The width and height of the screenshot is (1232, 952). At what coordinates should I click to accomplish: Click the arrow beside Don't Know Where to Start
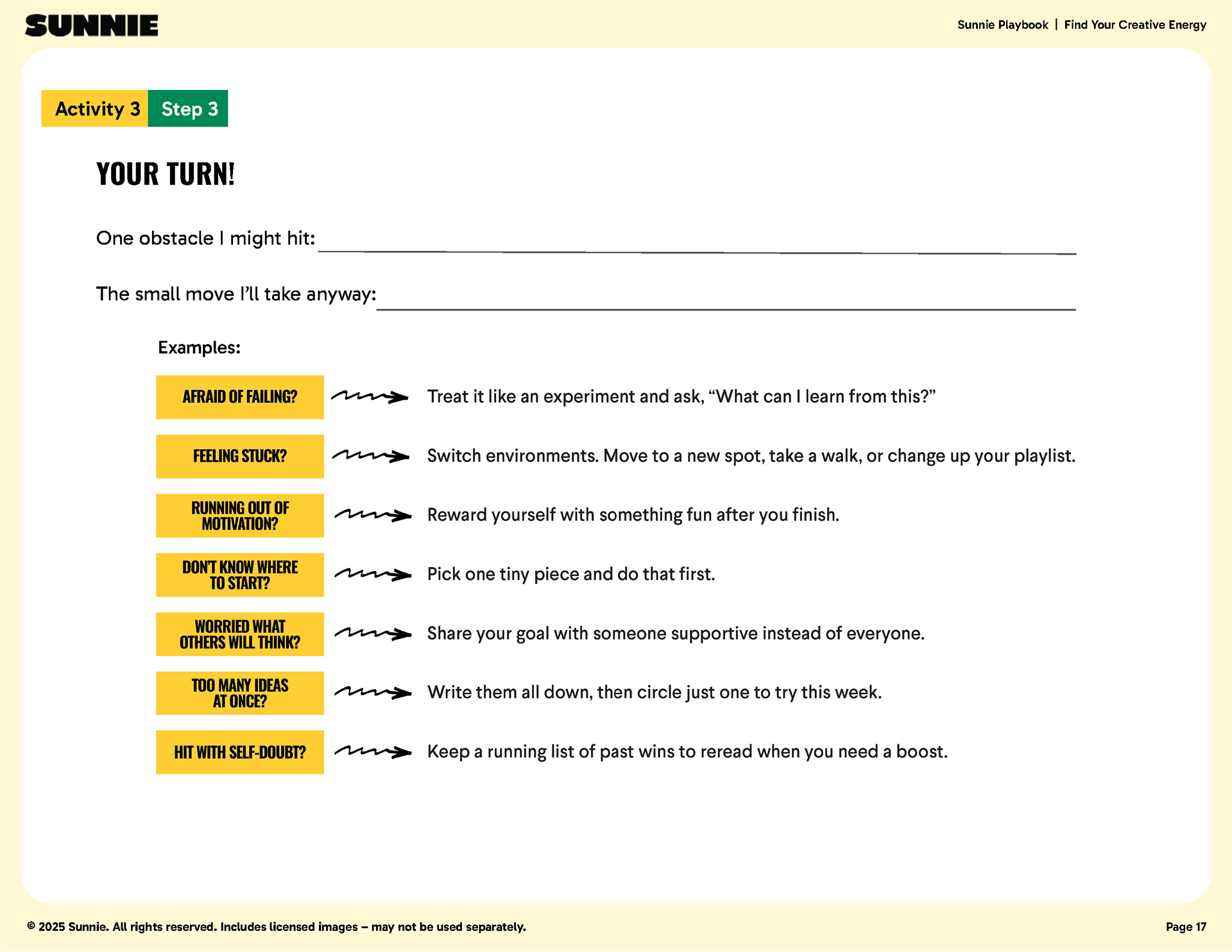[x=372, y=574]
